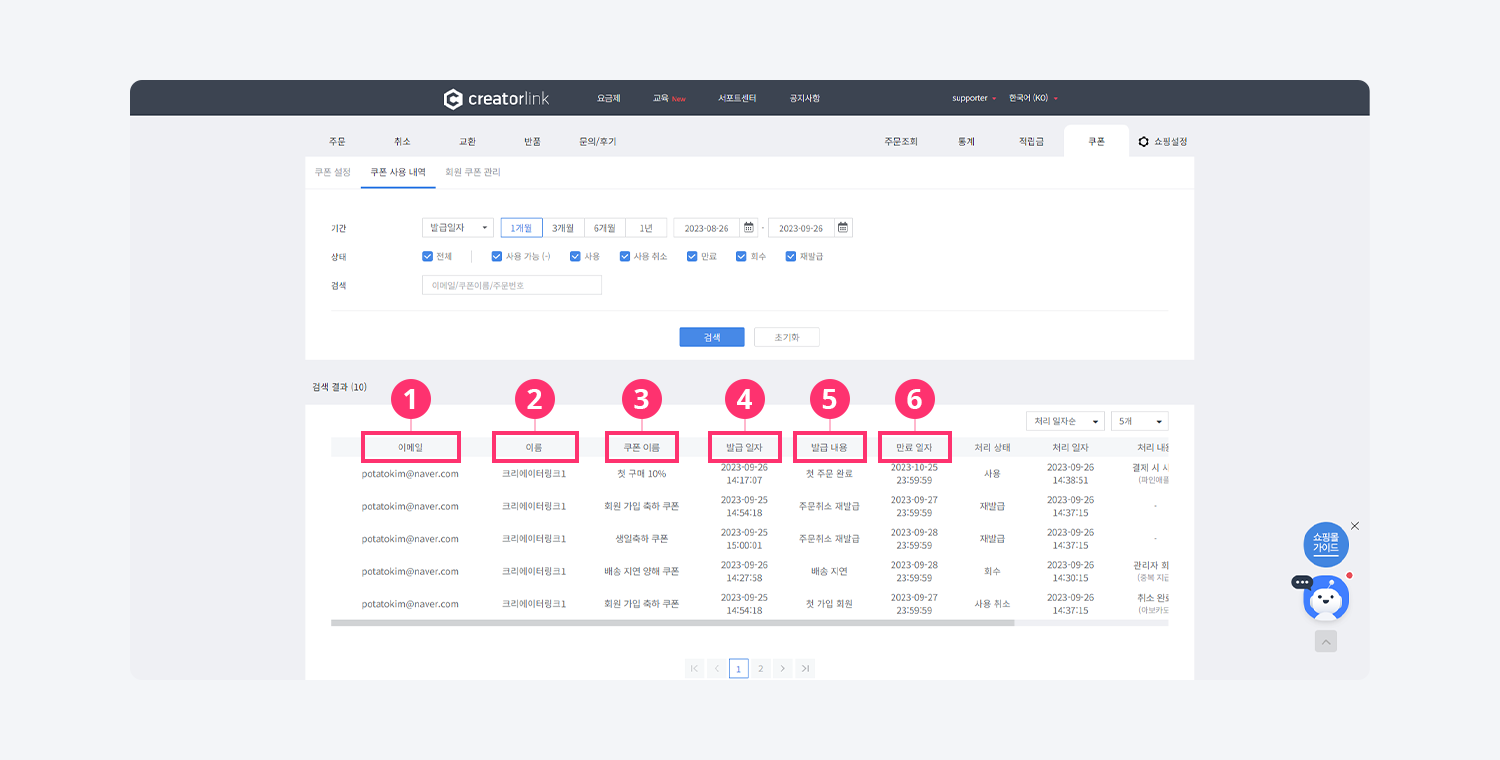Open the end date calendar picker icon

(843, 228)
